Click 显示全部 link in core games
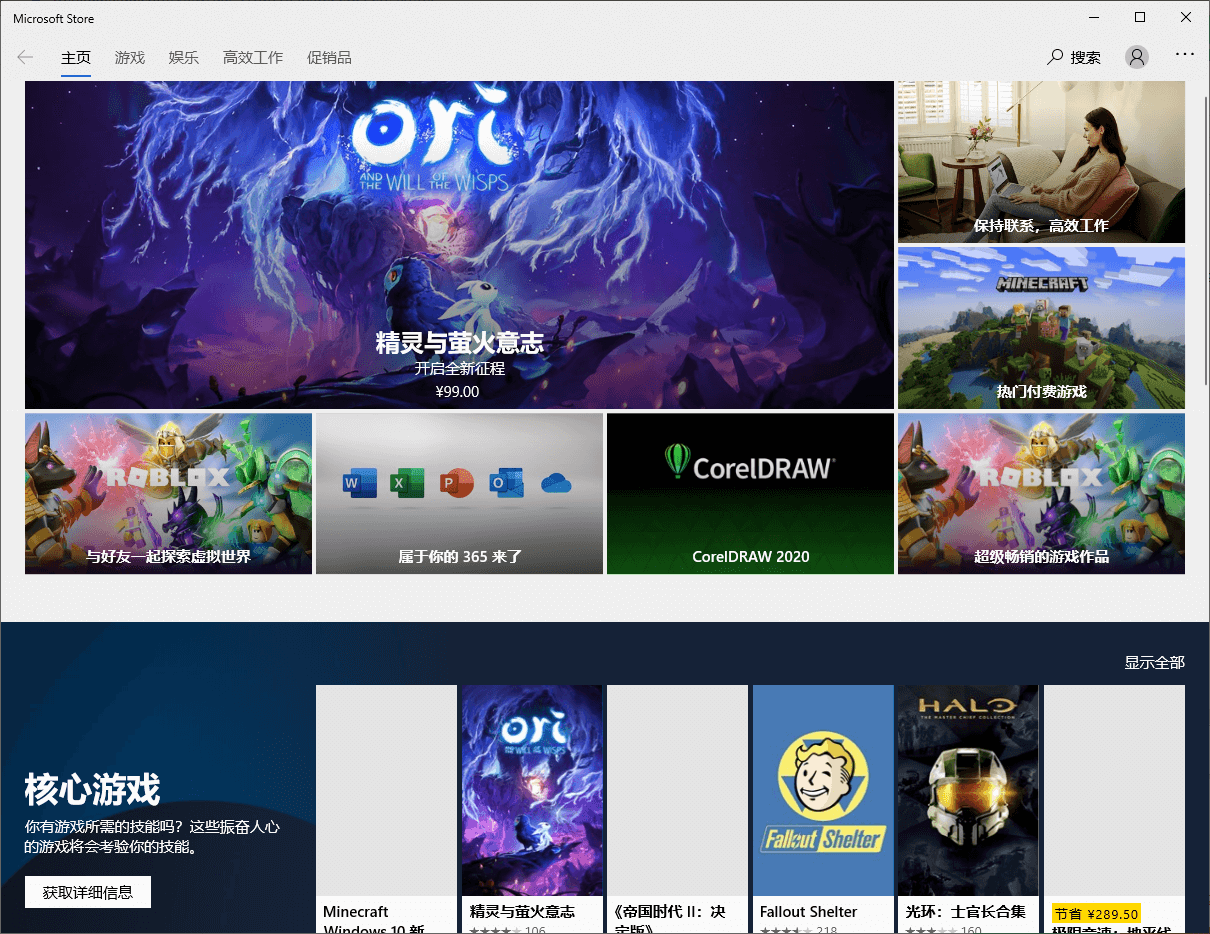Screen dimensions: 1210x934 1154,662
